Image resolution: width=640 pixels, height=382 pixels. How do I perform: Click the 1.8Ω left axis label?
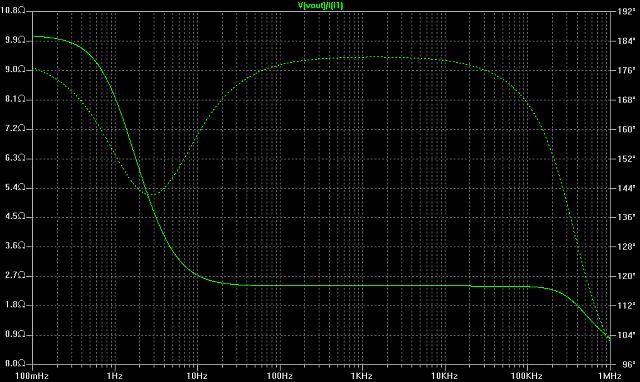(x=15, y=305)
